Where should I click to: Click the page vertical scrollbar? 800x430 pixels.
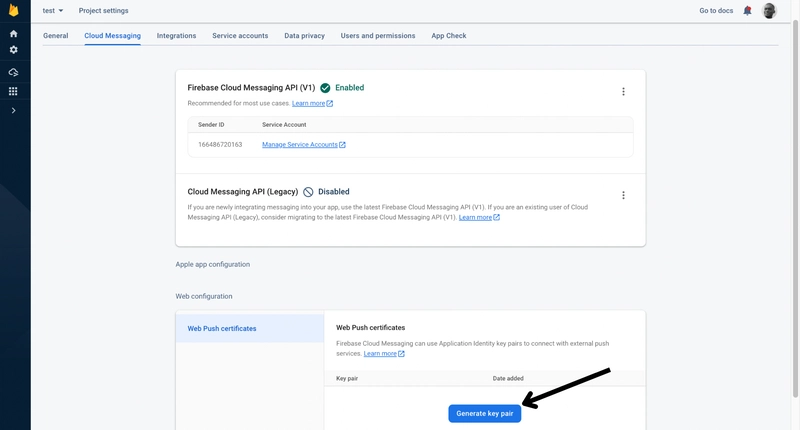[795, 209]
